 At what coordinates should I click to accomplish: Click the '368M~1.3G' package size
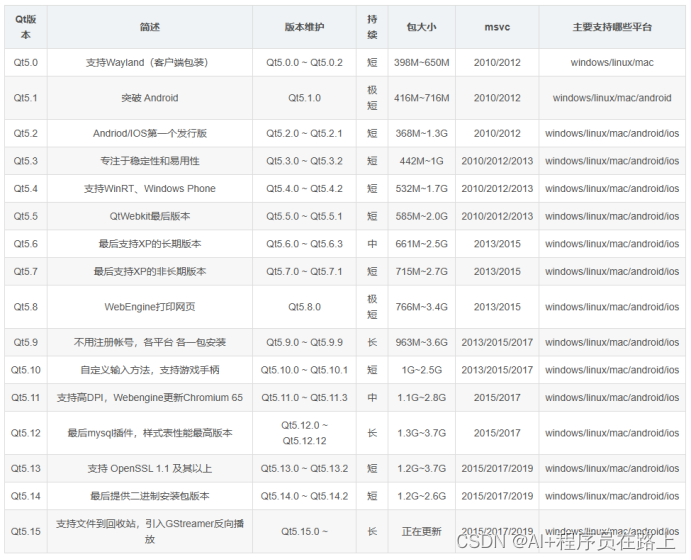421,134
